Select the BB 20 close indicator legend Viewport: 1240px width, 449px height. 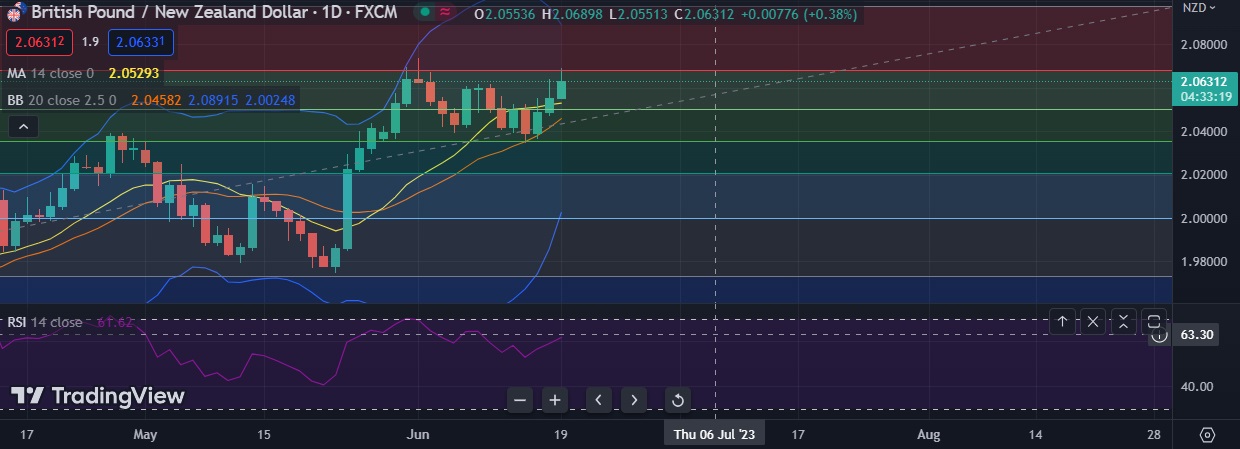(x=62, y=100)
